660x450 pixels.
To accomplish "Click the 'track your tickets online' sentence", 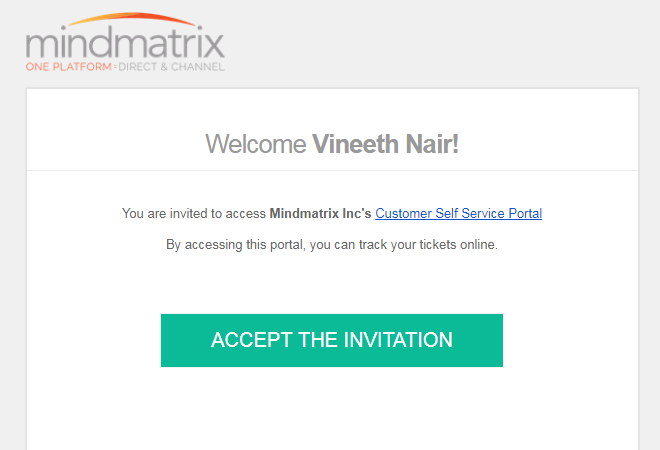I will [x=428, y=245].
